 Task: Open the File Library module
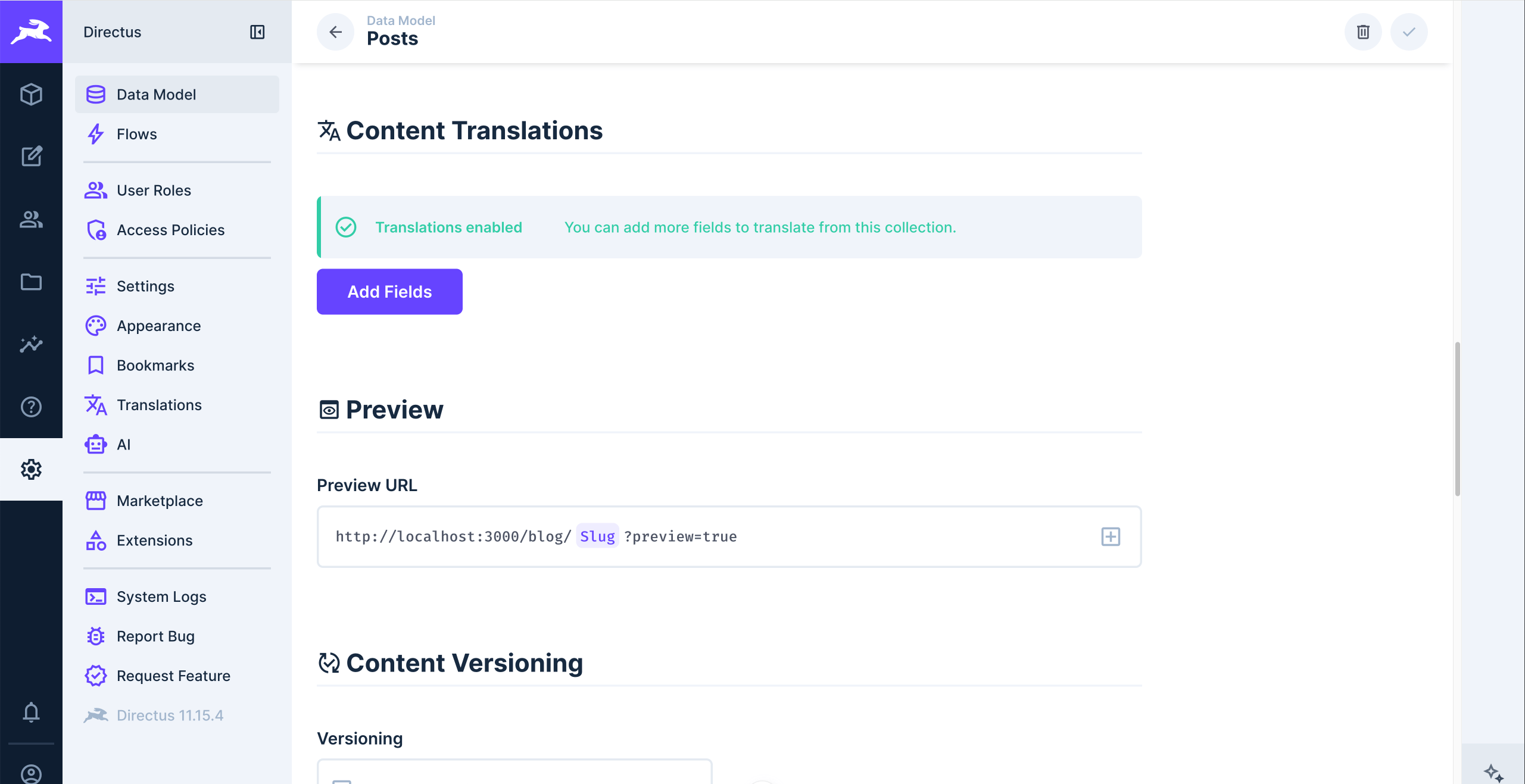[31, 282]
